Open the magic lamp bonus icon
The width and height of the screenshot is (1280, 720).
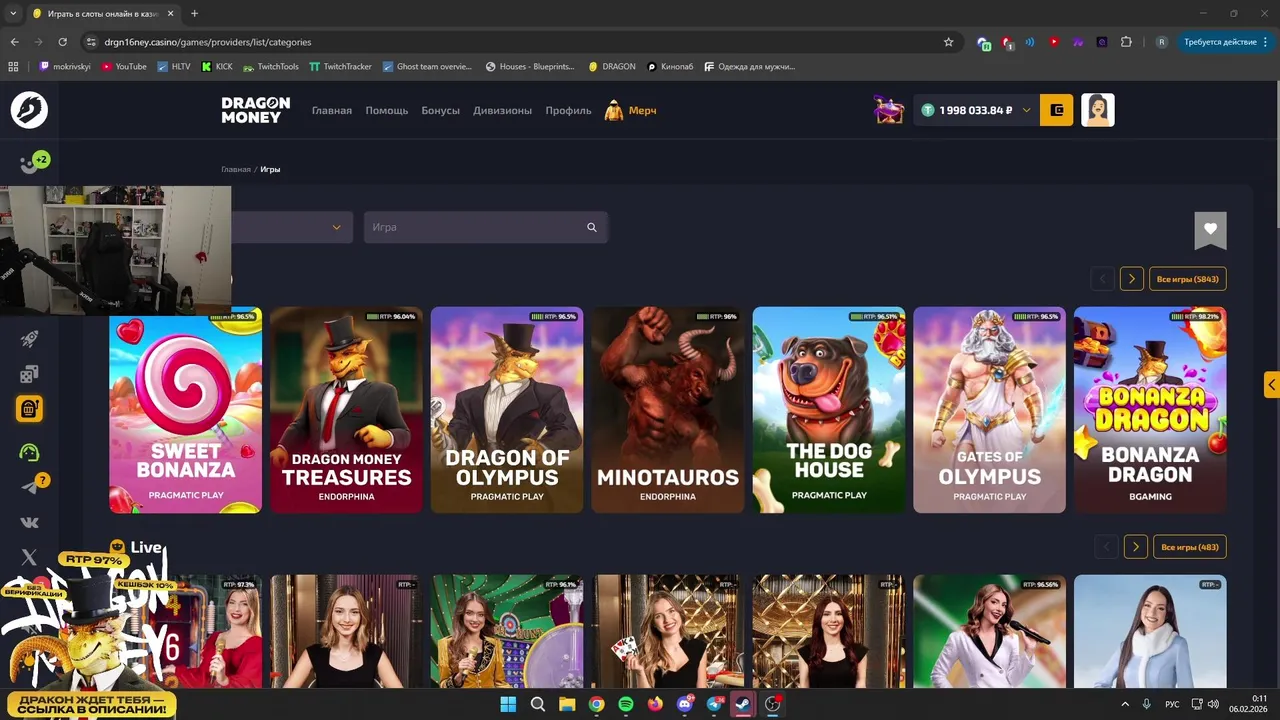(x=889, y=110)
